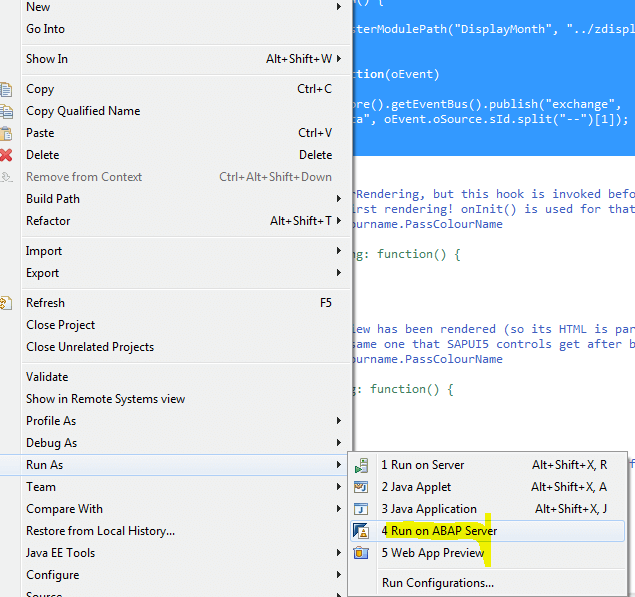The width and height of the screenshot is (635, 597).
Task: Click the Refresh icon
Action: point(7,303)
